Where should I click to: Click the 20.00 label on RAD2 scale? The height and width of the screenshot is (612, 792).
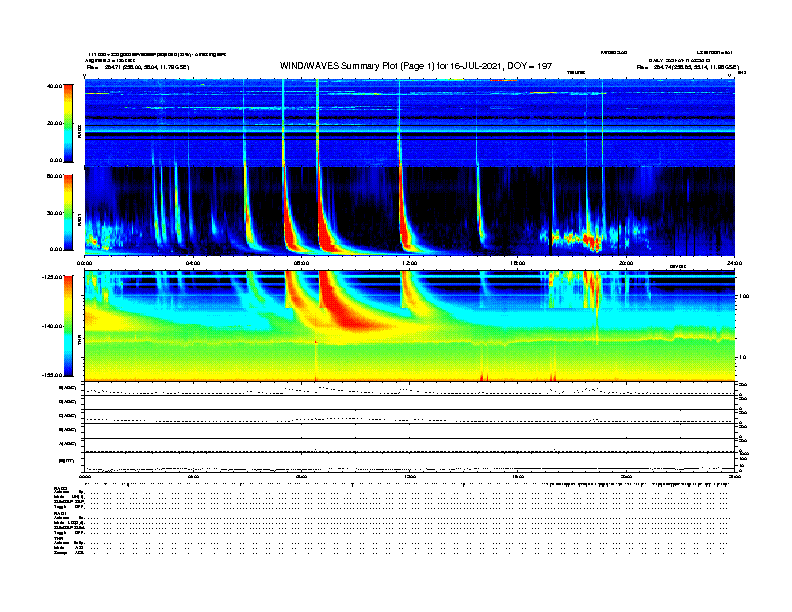[x=54, y=123]
